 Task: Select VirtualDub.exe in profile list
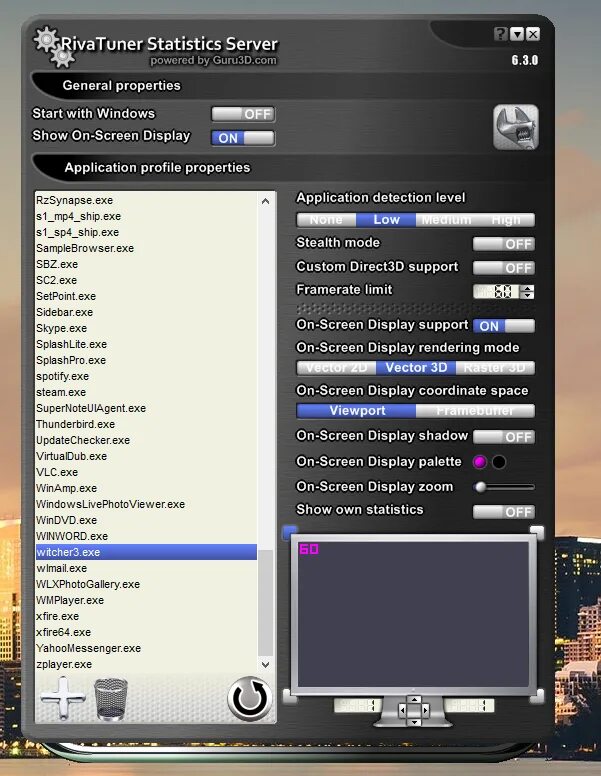tap(146, 456)
